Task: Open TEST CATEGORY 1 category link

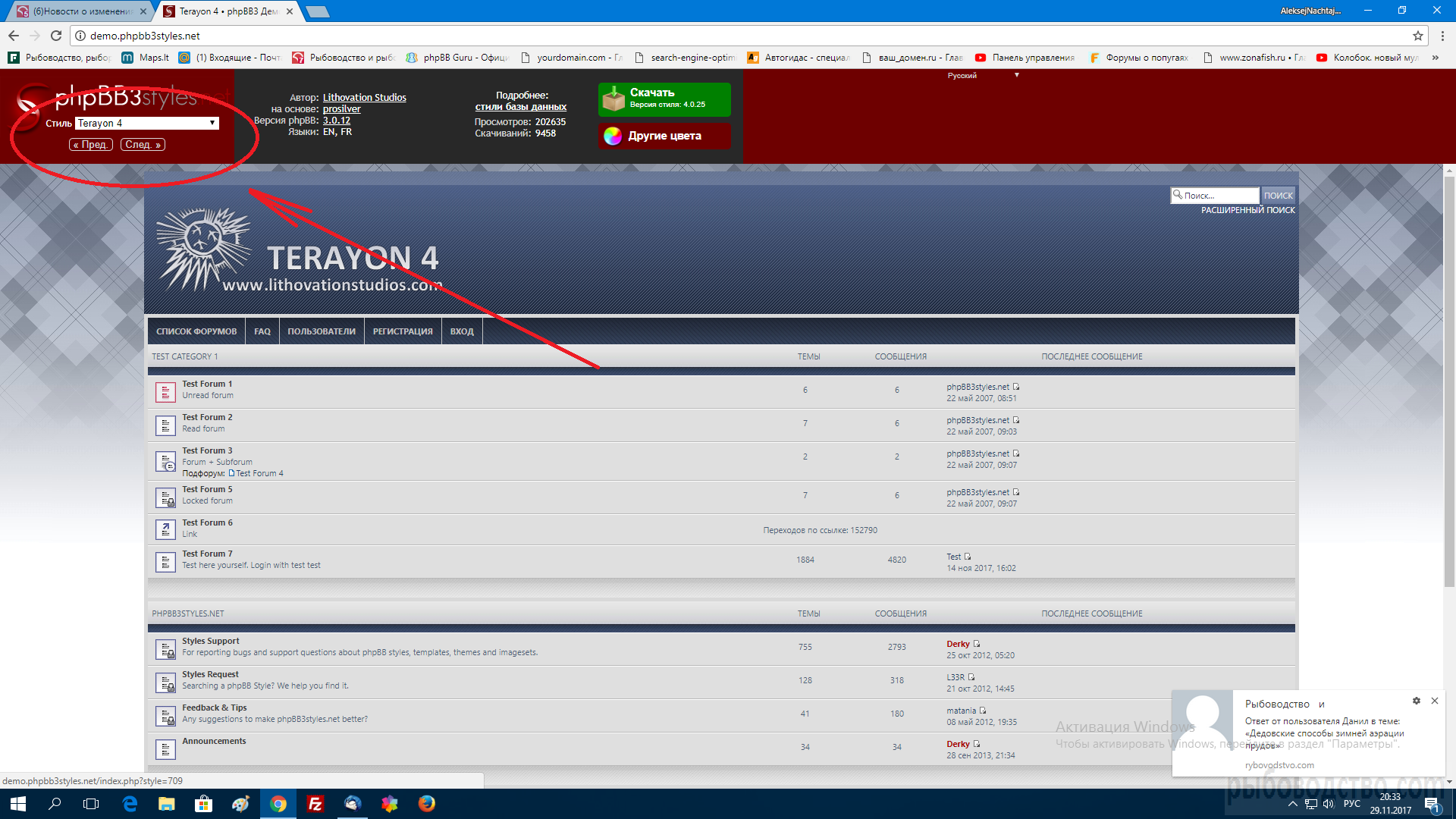Action: click(184, 356)
